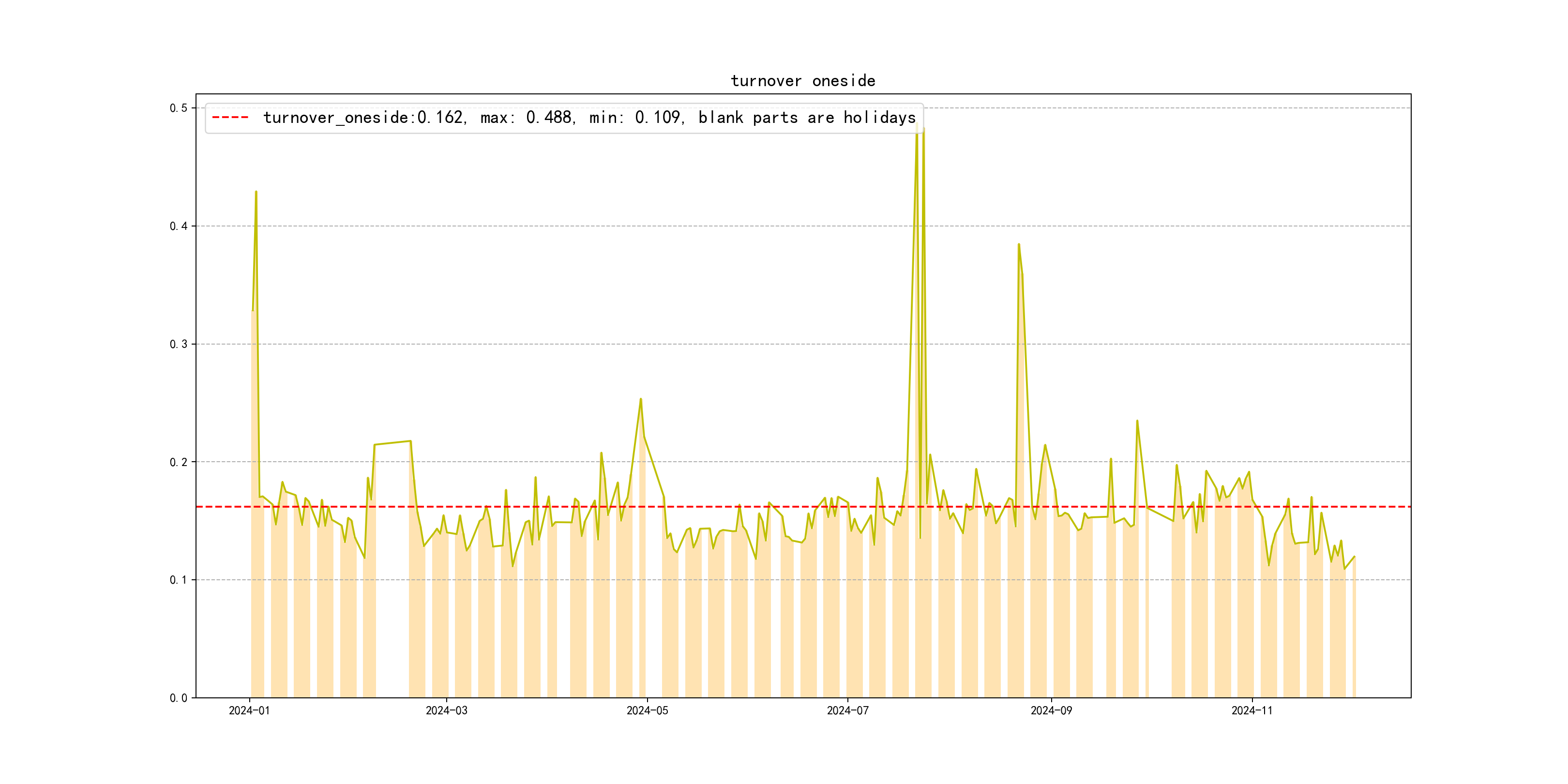Click the late-April peak near 0.25

click(640, 399)
